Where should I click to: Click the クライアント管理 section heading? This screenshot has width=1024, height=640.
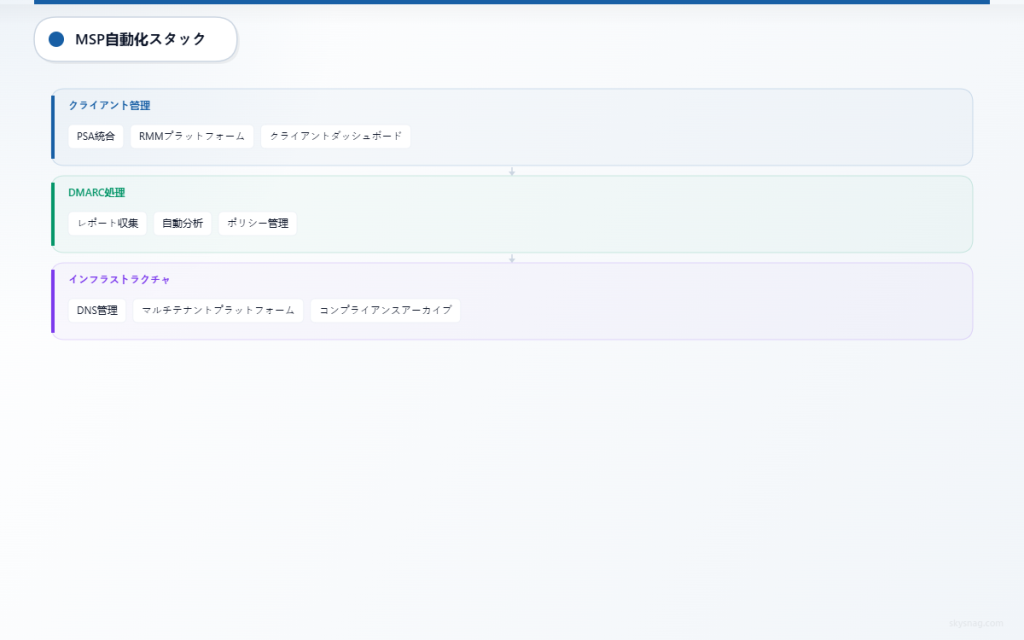pos(109,104)
